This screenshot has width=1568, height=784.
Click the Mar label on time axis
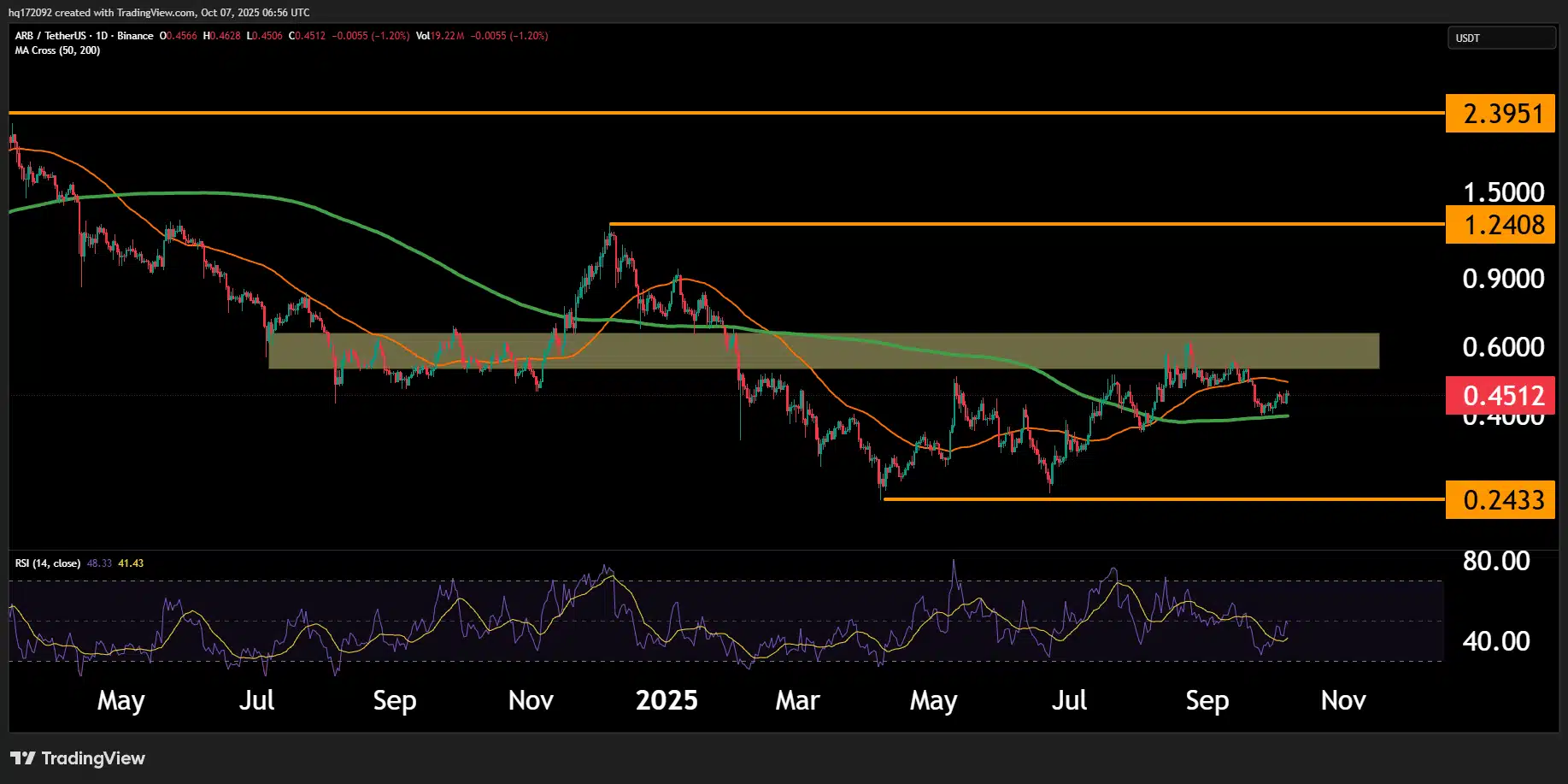(x=797, y=701)
